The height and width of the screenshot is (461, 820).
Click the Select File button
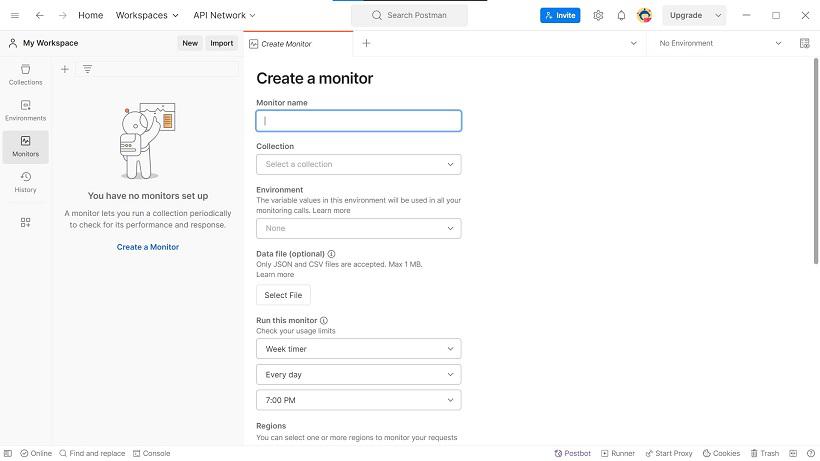click(283, 295)
